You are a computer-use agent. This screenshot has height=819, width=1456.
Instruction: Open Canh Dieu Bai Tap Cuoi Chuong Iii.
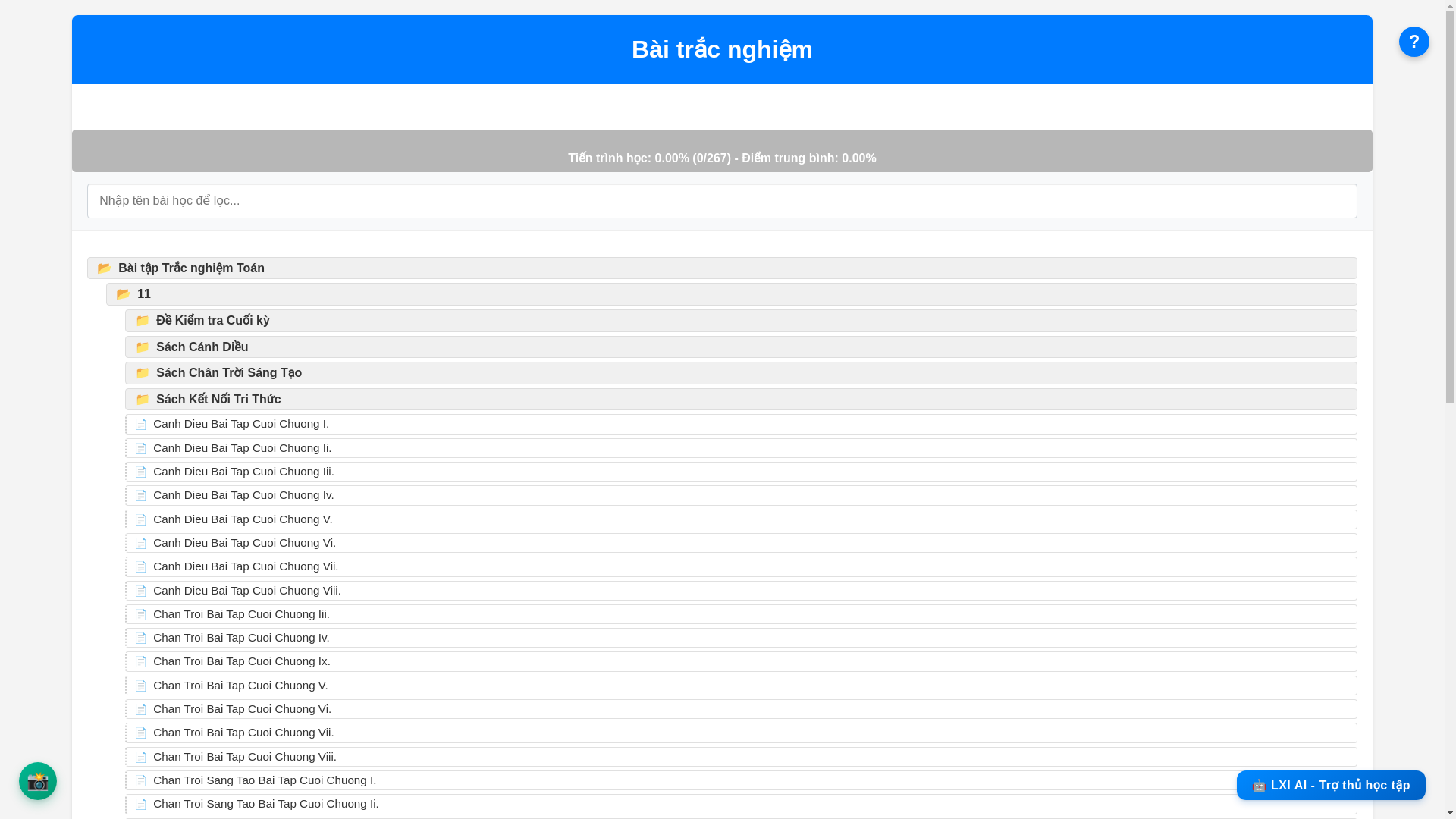point(741,472)
